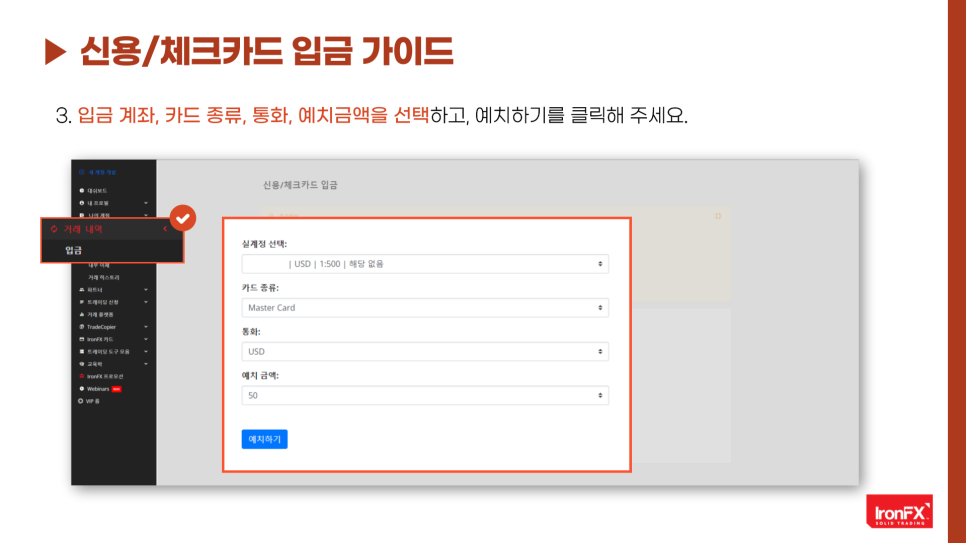Screen dimensions: 966x543
Task: Expand the 나의 계정 chevron
Action: point(146,215)
